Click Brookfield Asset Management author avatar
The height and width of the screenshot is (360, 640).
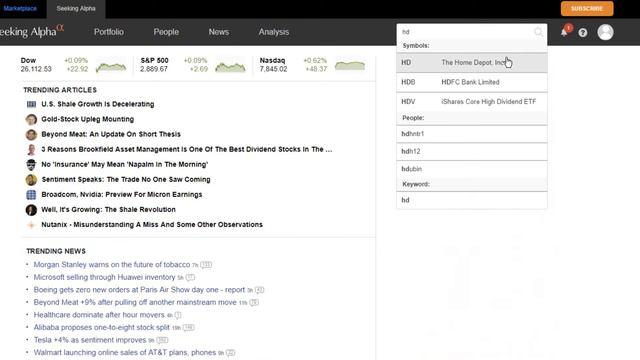31,150
